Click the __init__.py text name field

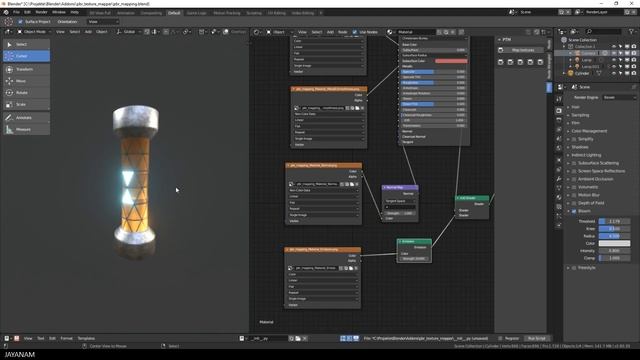[x=267, y=338]
